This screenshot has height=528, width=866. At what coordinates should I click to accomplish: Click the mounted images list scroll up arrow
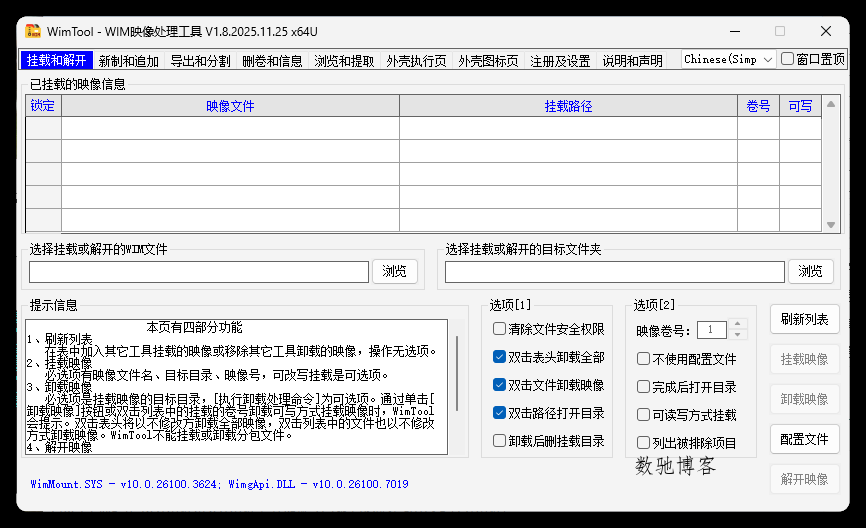(831, 104)
